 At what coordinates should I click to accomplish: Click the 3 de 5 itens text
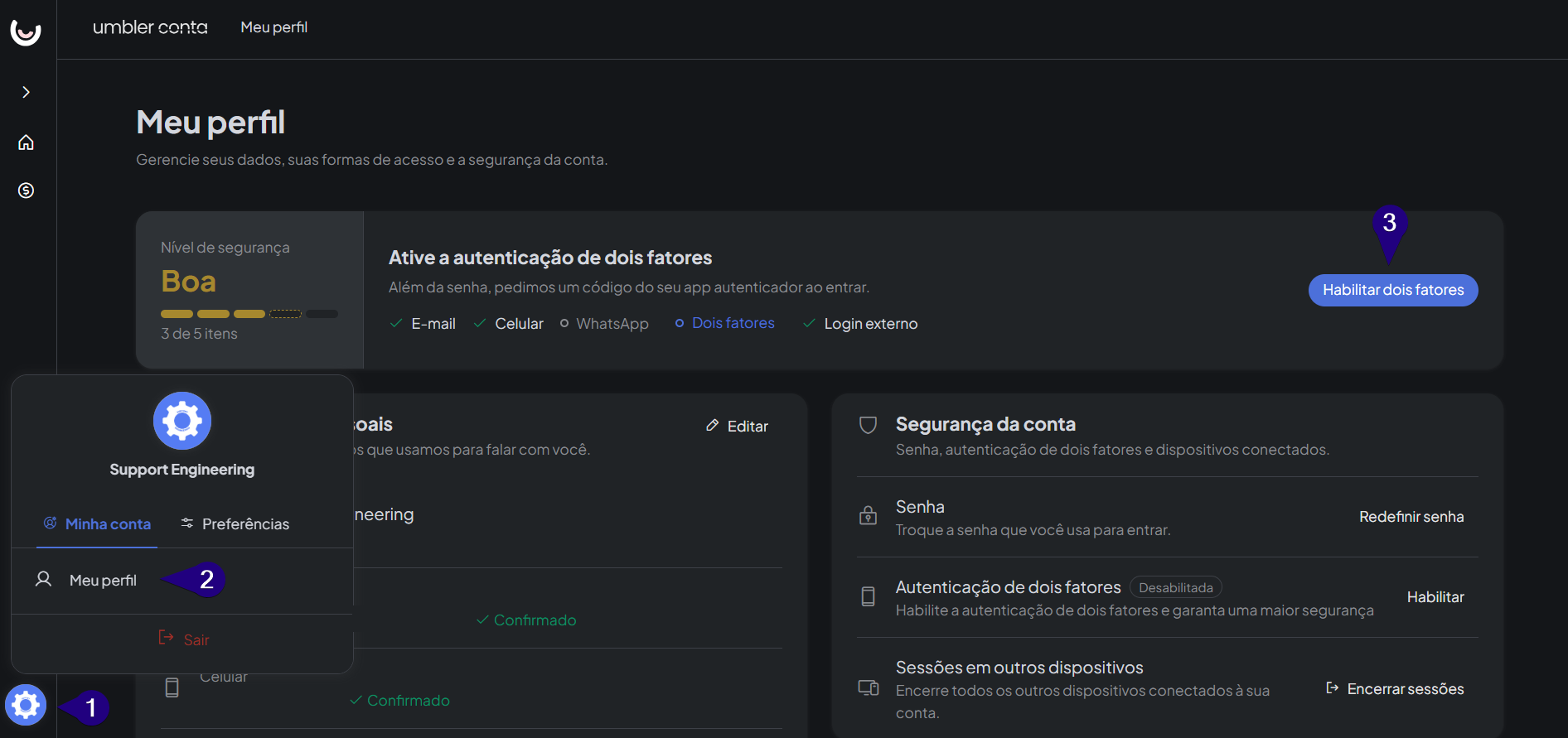coord(199,334)
